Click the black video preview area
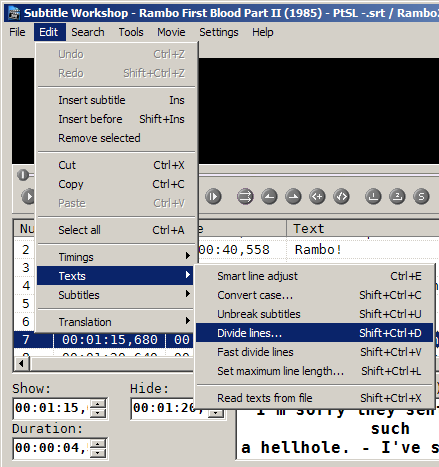This screenshot has width=439, height=467. coord(318,111)
